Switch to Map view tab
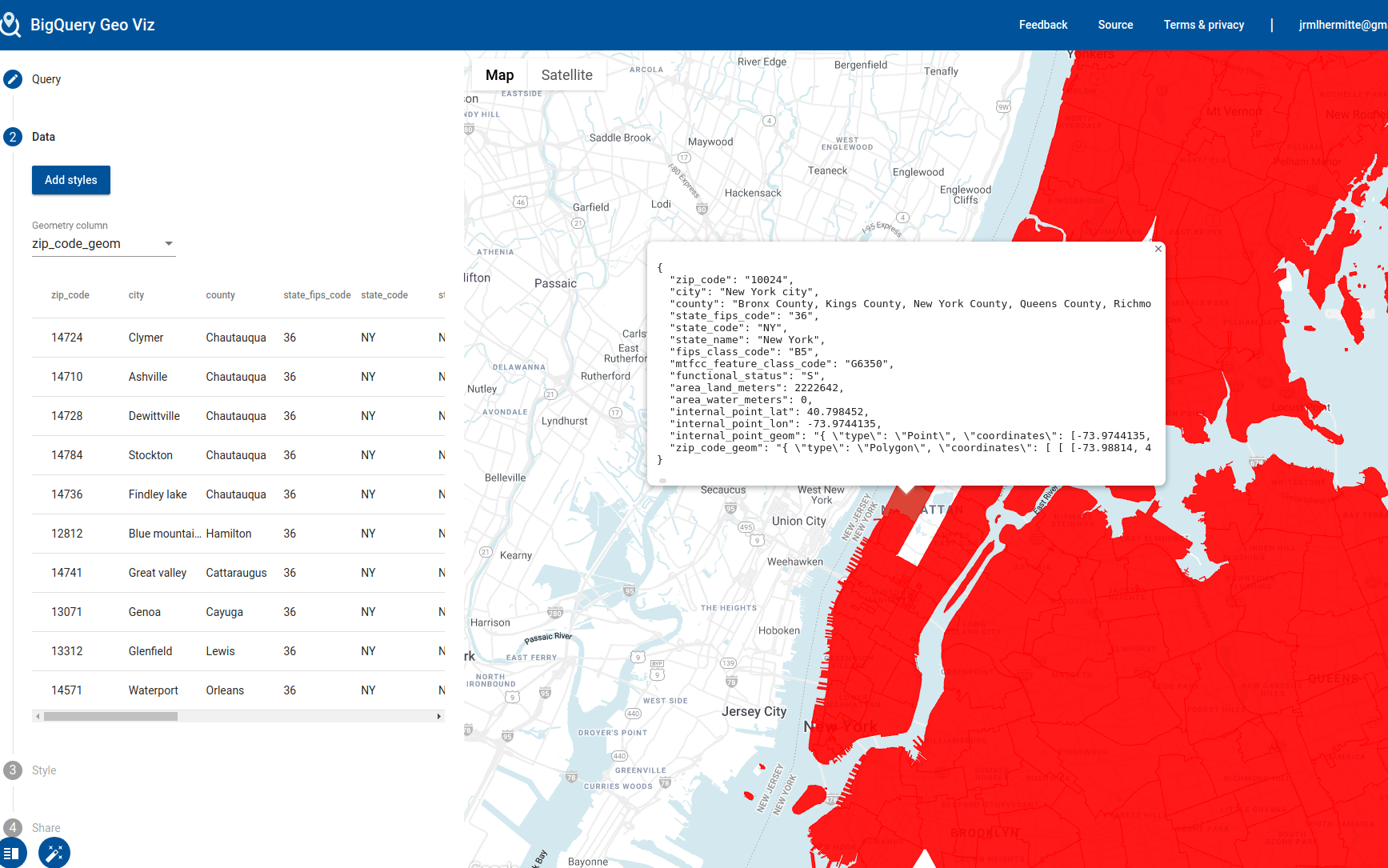The height and width of the screenshot is (868, 1388). pos(499,75)
